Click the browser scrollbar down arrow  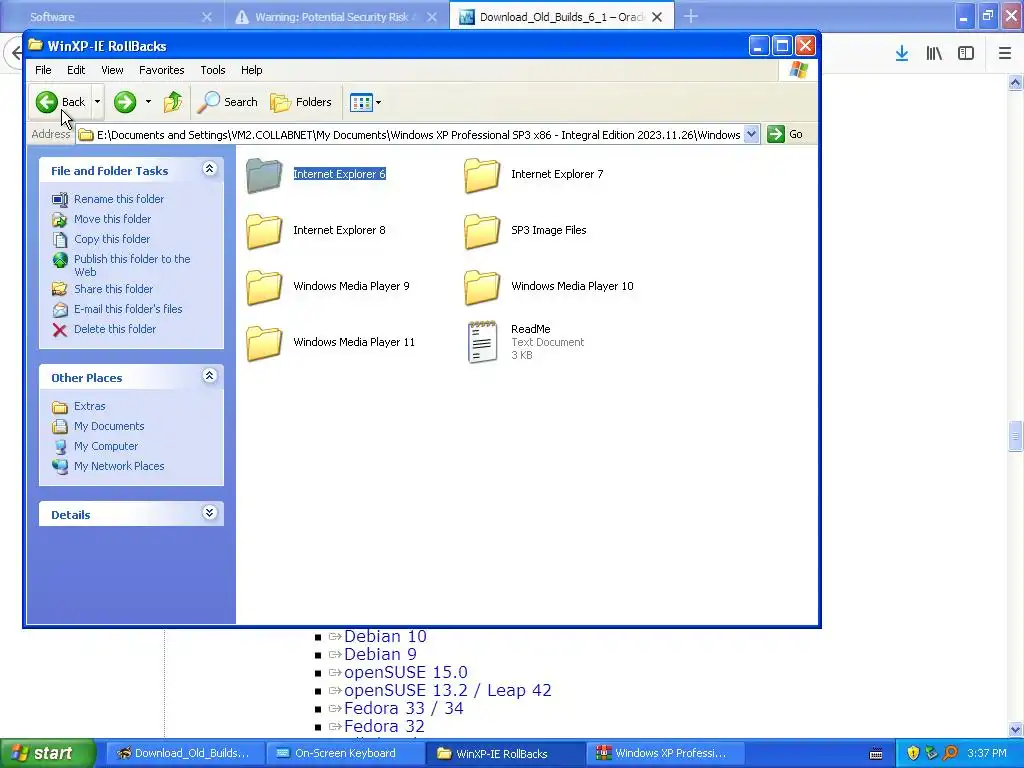pyautogui.click(x=1015, y=729)
